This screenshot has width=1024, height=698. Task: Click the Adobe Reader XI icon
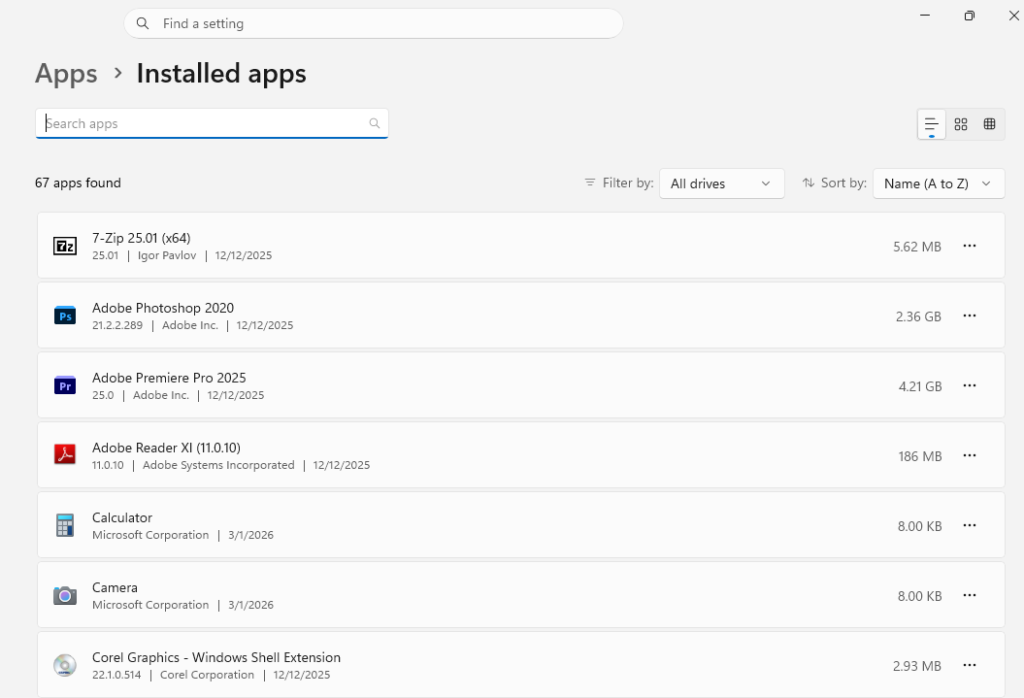(x=65, y=456)
